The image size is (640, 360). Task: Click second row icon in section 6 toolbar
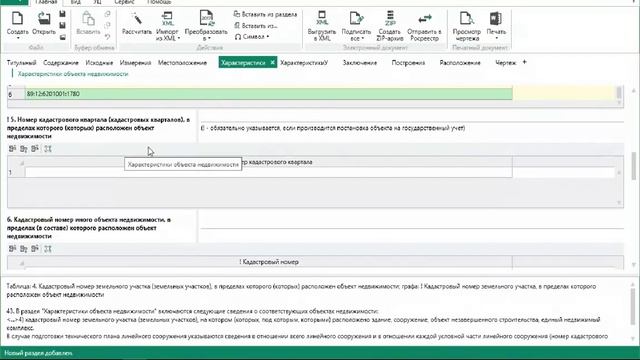pyautogui.click(x=24, y=249)
